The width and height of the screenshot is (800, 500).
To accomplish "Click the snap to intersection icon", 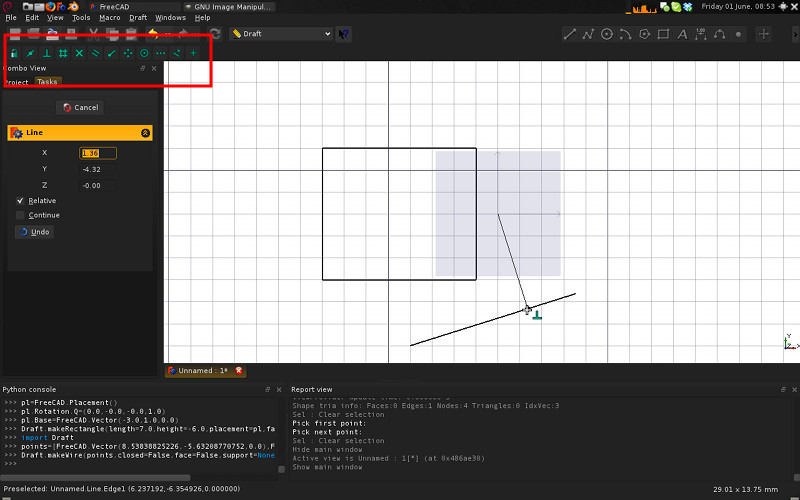I will 79,52.
